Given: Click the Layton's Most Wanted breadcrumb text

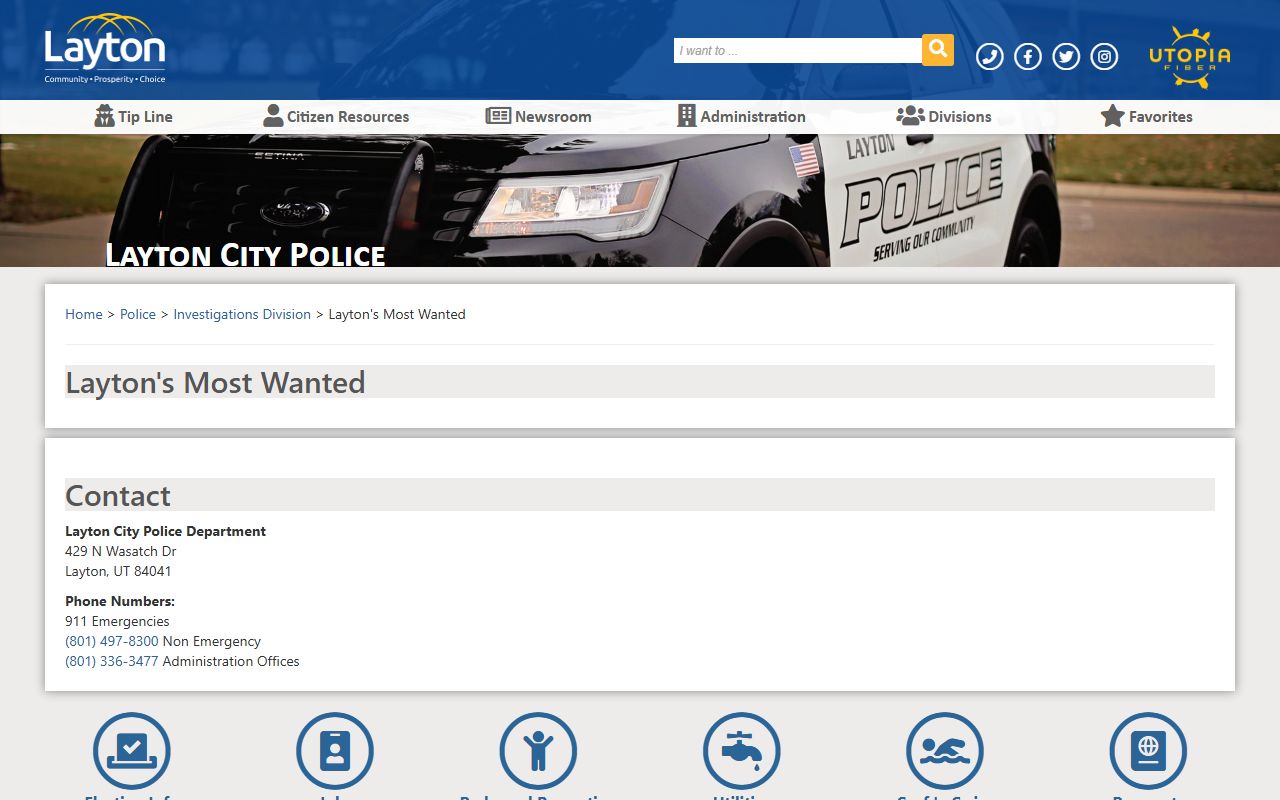Looking at the screenshot, I should (397, 314).
